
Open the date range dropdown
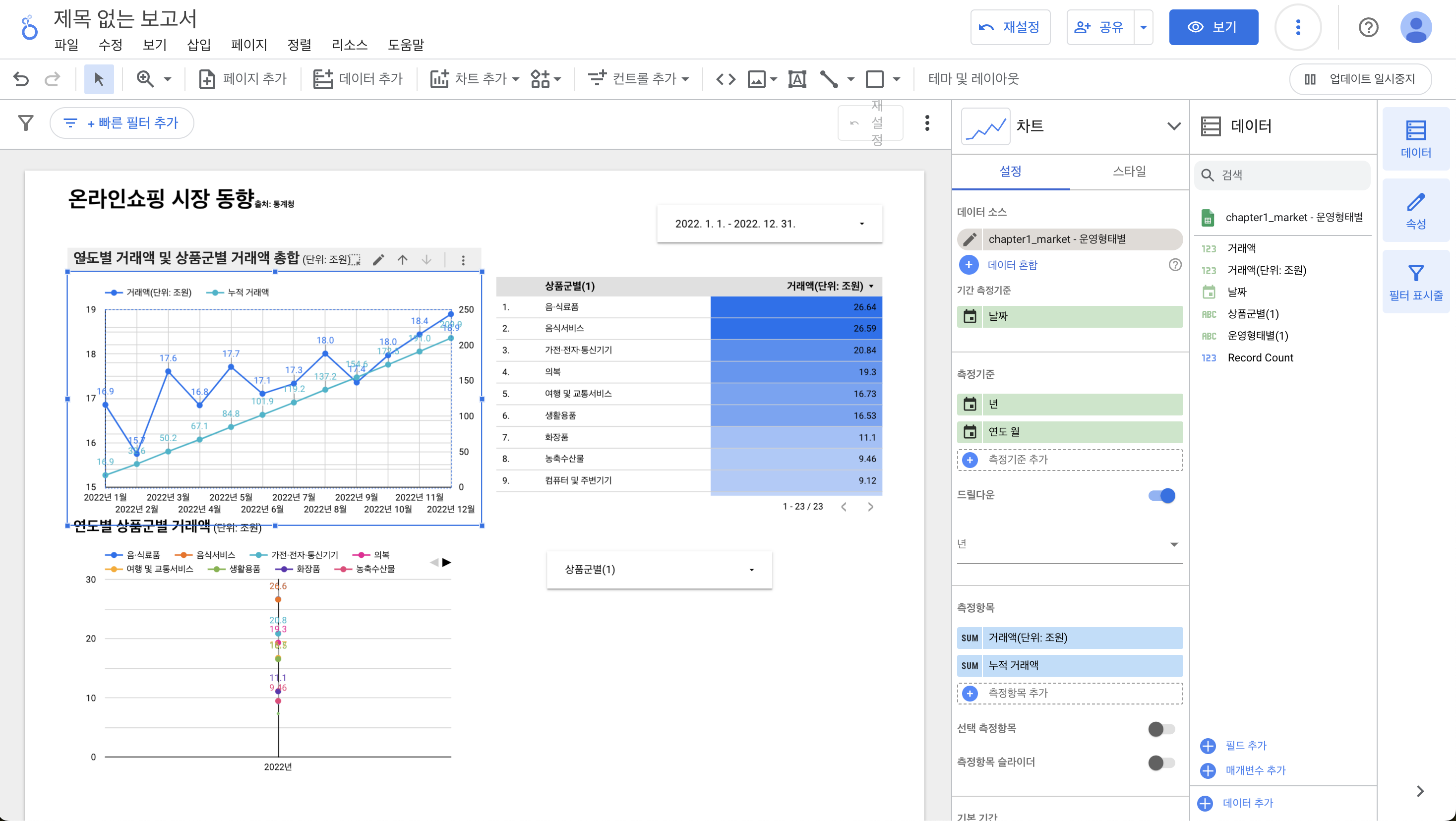click(769, 224)
